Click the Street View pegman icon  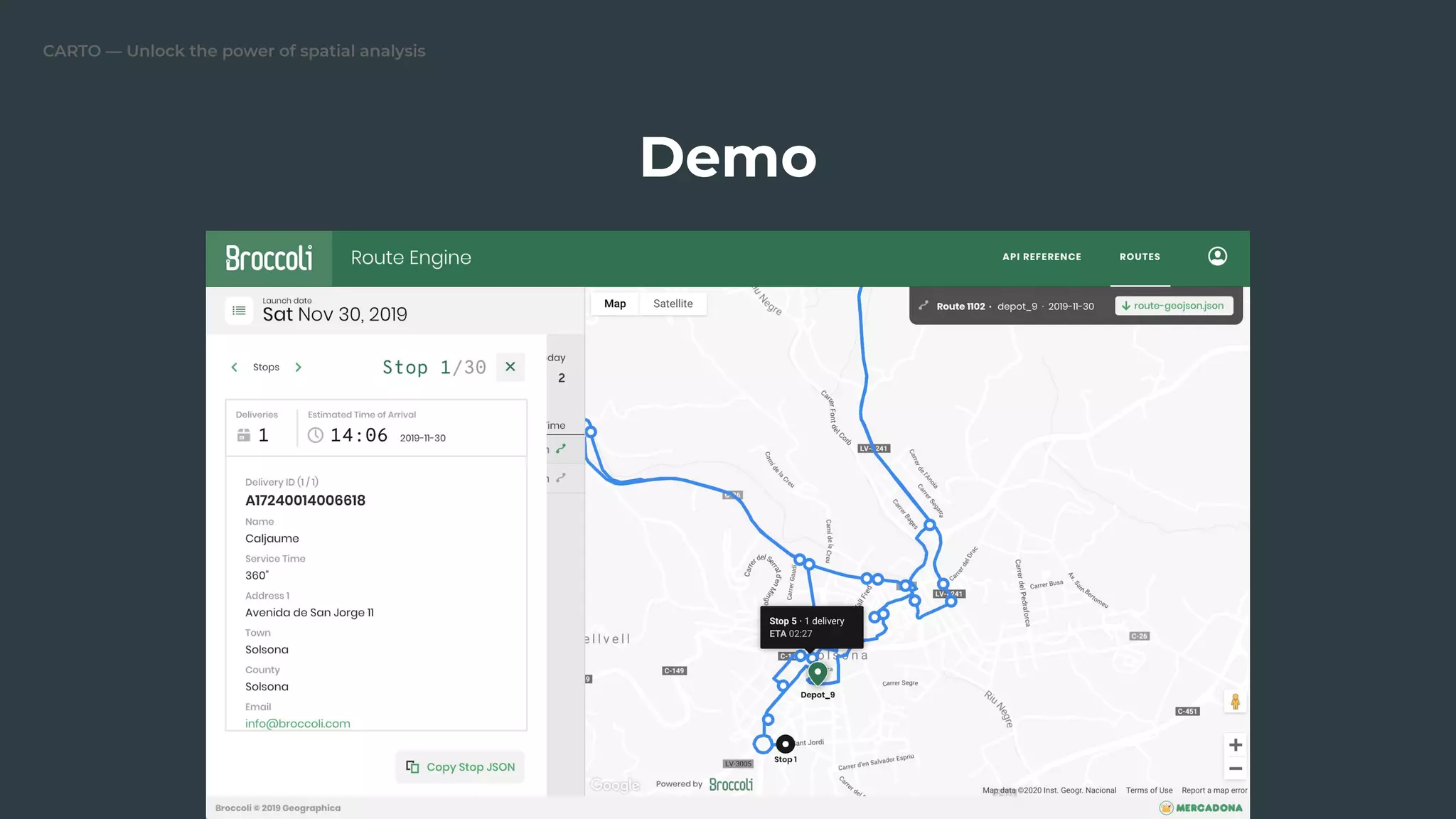[1236, 702]
